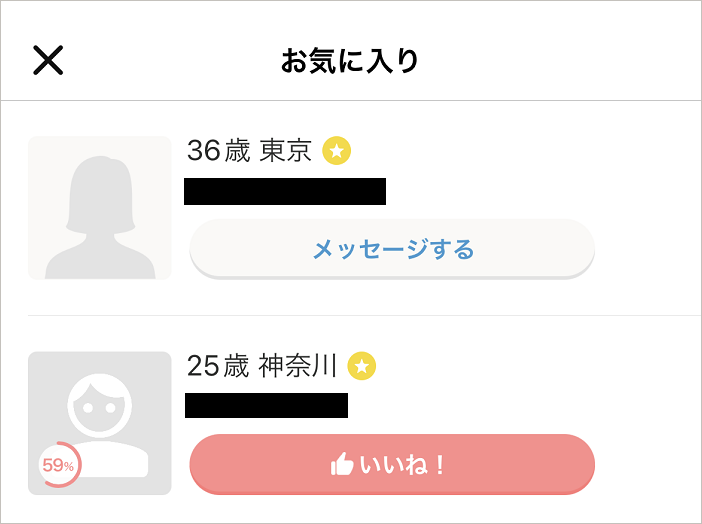Viewport: 702px width, 524px height.
Task: Open the 25歳 神奈川 avatar thumbnail
Action: (x=100, y=423)
